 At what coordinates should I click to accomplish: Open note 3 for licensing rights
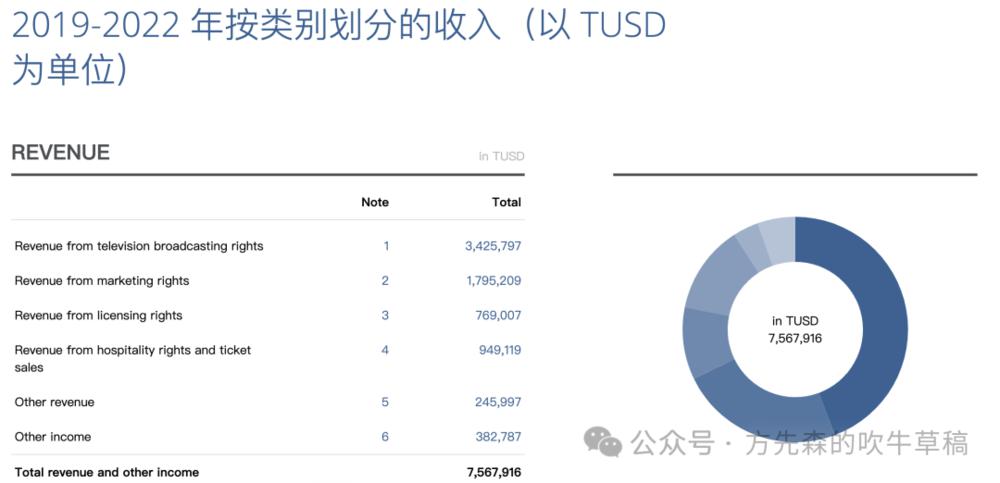pyautogui.click(x=385, y=316)
